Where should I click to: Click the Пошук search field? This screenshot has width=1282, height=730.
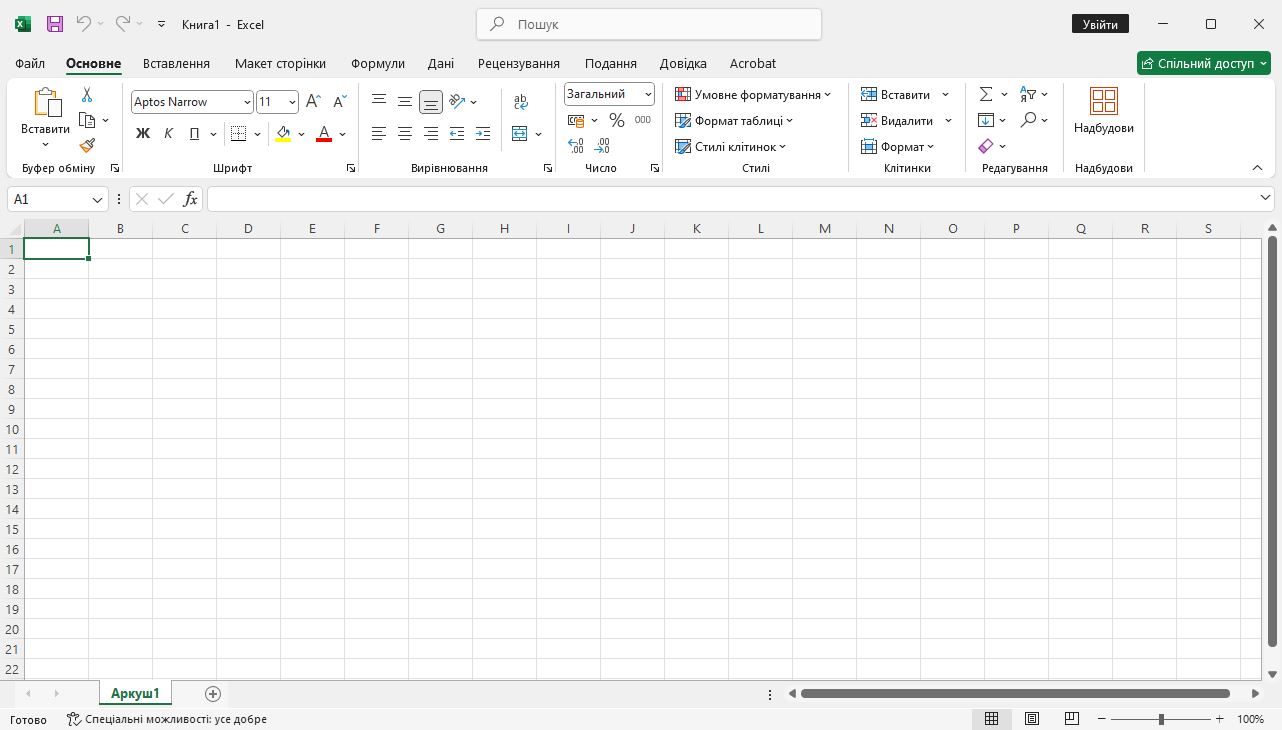tap(650, 24)
